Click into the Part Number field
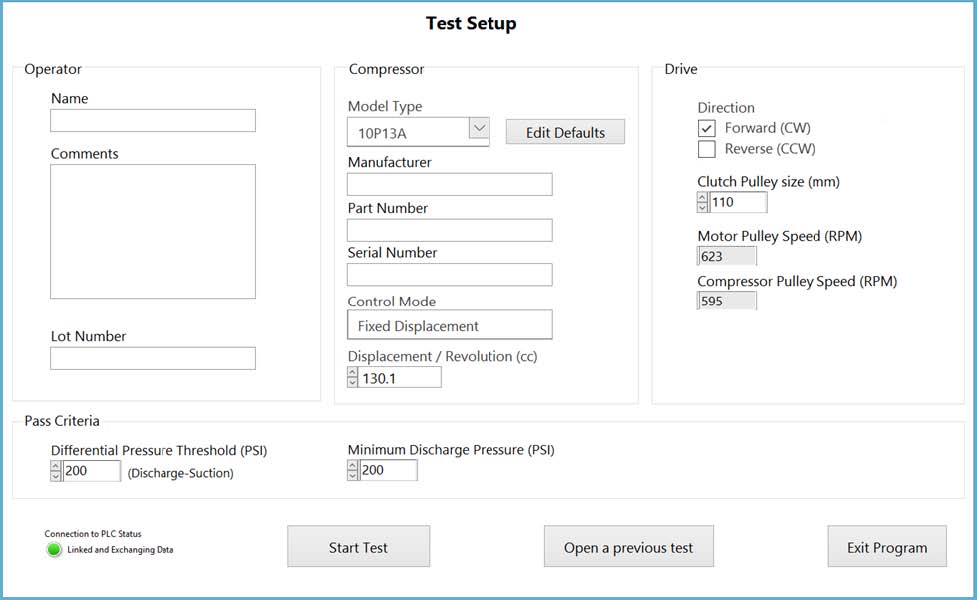The height and width of the screenshot is (600, 977). (x=449, y=230)
